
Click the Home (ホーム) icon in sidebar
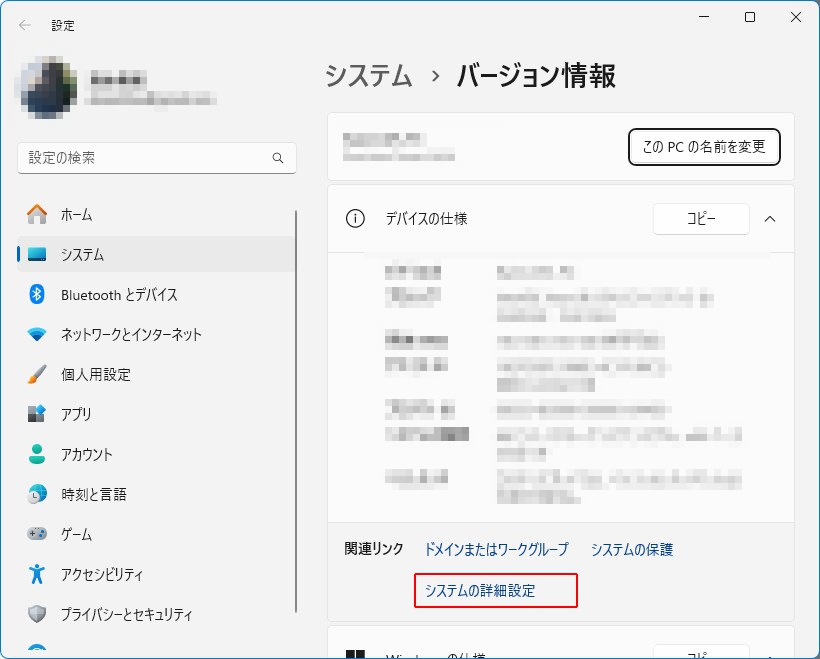(x=37, y=214)
